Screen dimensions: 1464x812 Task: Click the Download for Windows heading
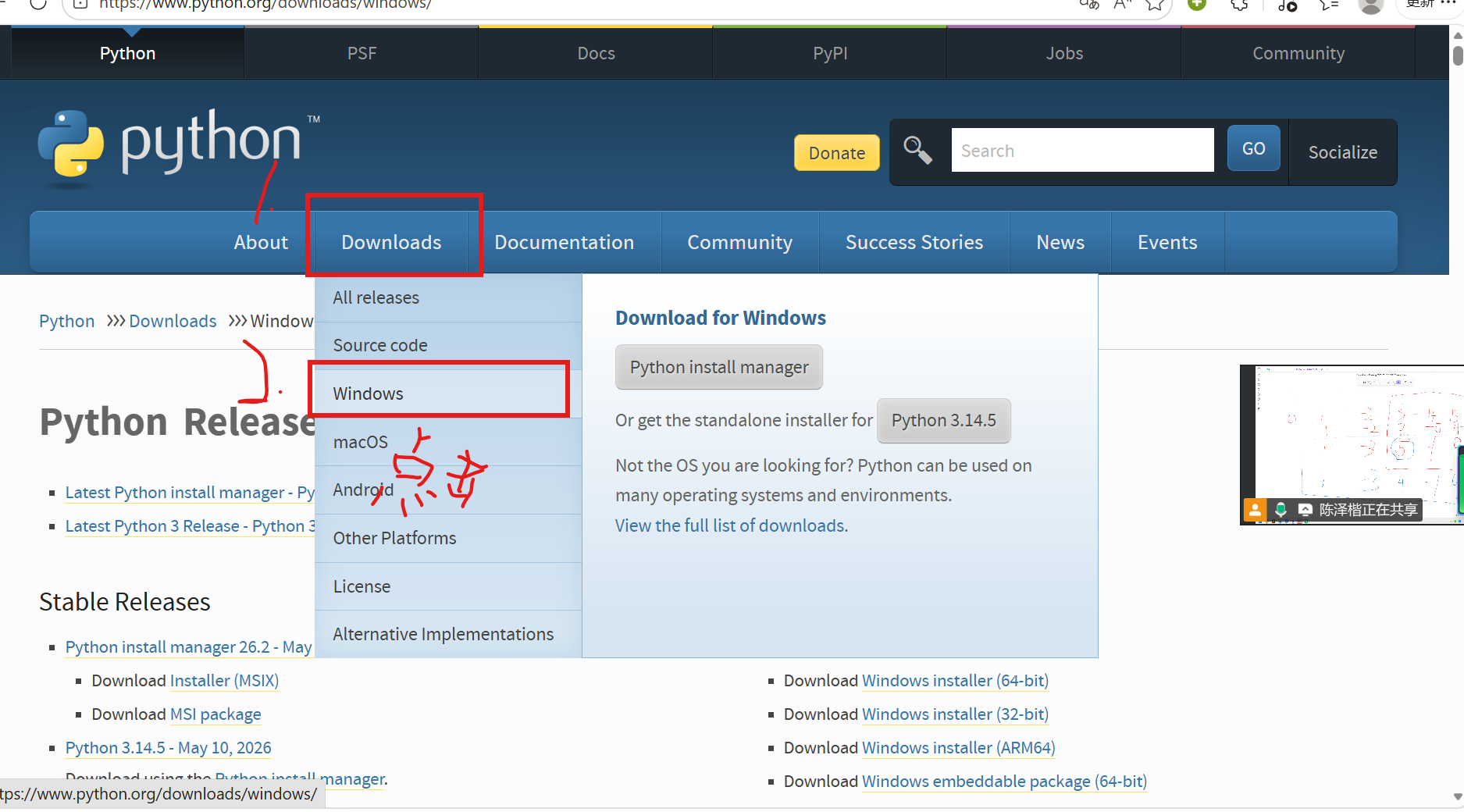pos(721,318)
